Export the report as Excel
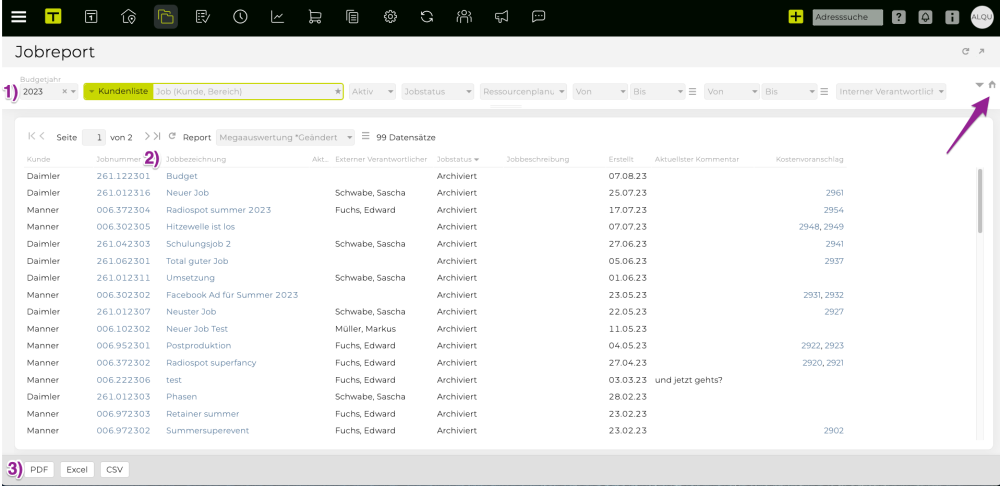The image size is (1000, 486). point(77,469)
